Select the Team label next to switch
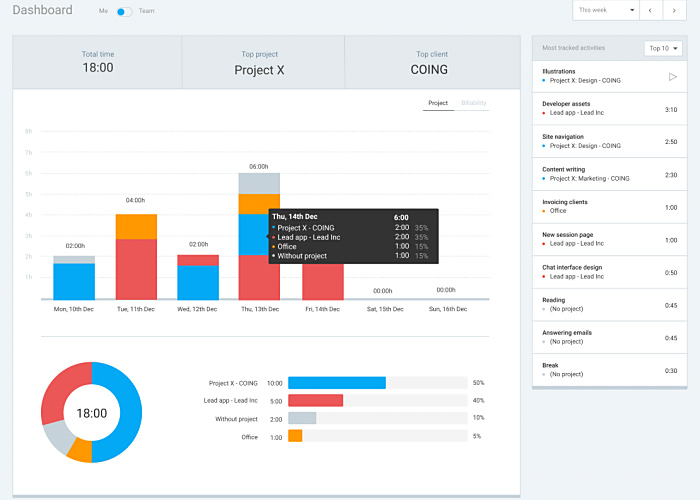The image size is (700, 500). tap(147, 11)
